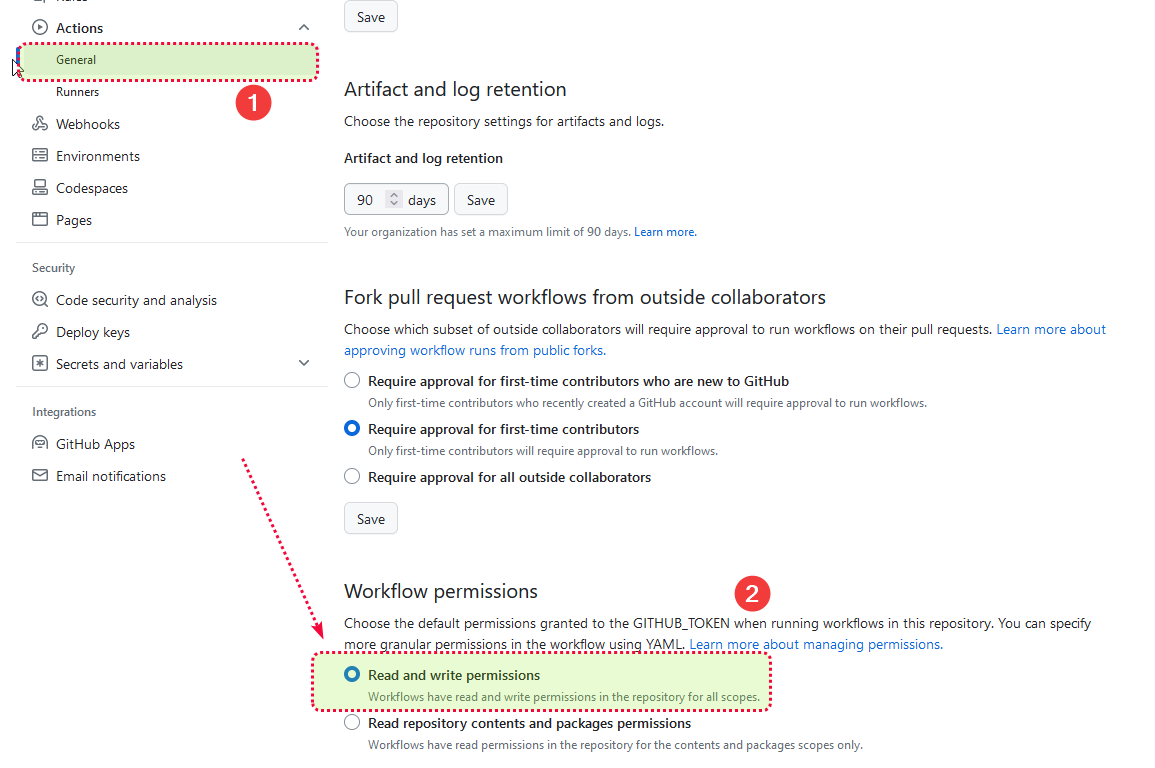The width and height of the screenshot is (1155, 768).
Task: Save the artifact and log retention setting
Action: point(481,200)
